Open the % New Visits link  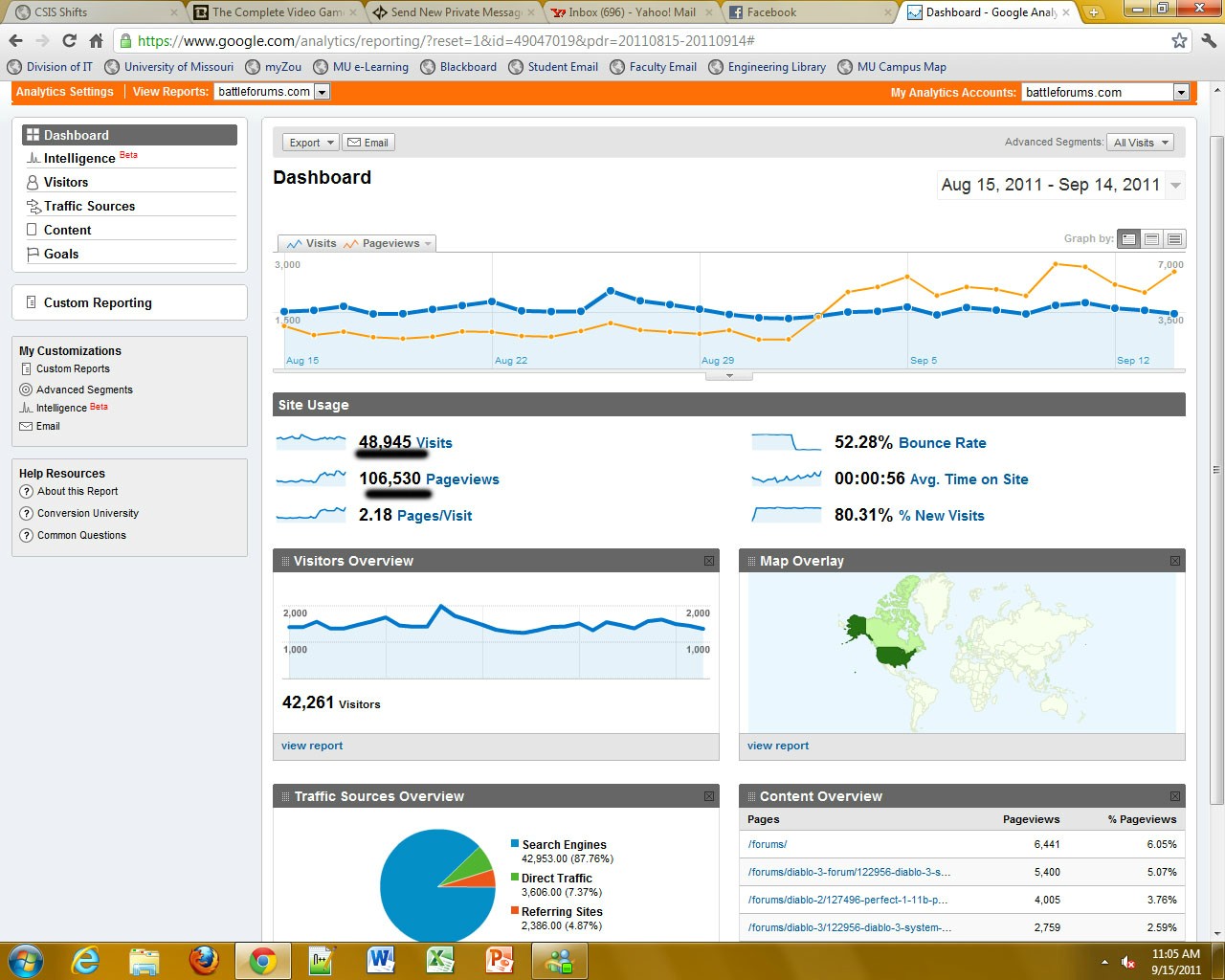(x=942, y=516)
